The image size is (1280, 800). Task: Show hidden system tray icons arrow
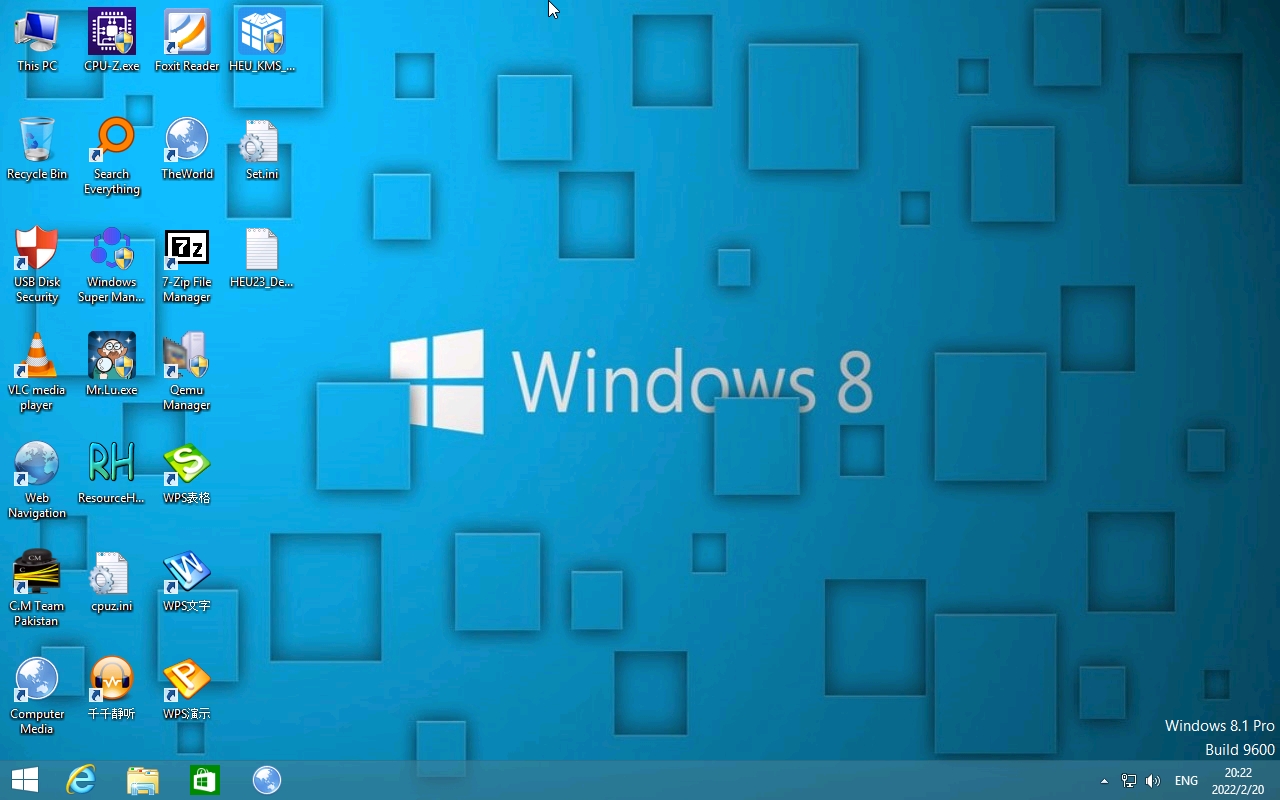pyautogui.click(x=1104, y=781)
